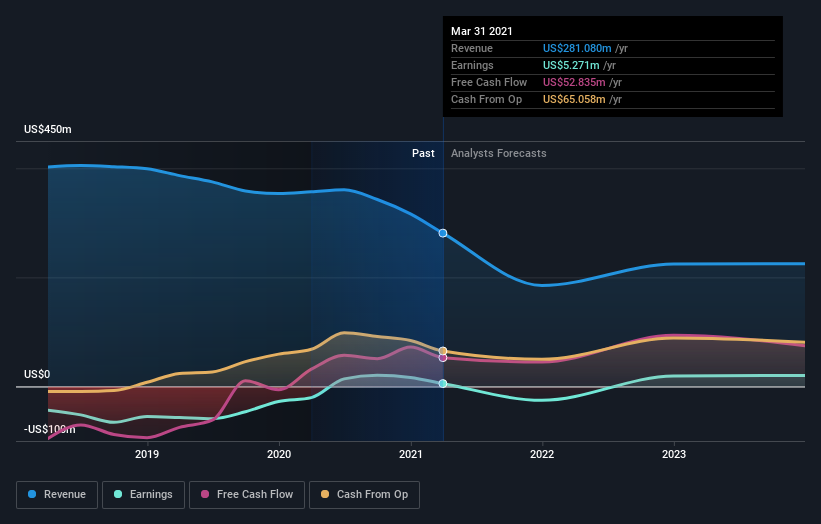
Task: Click the US$0 y-axis label
Action: (x=37, y=374)
